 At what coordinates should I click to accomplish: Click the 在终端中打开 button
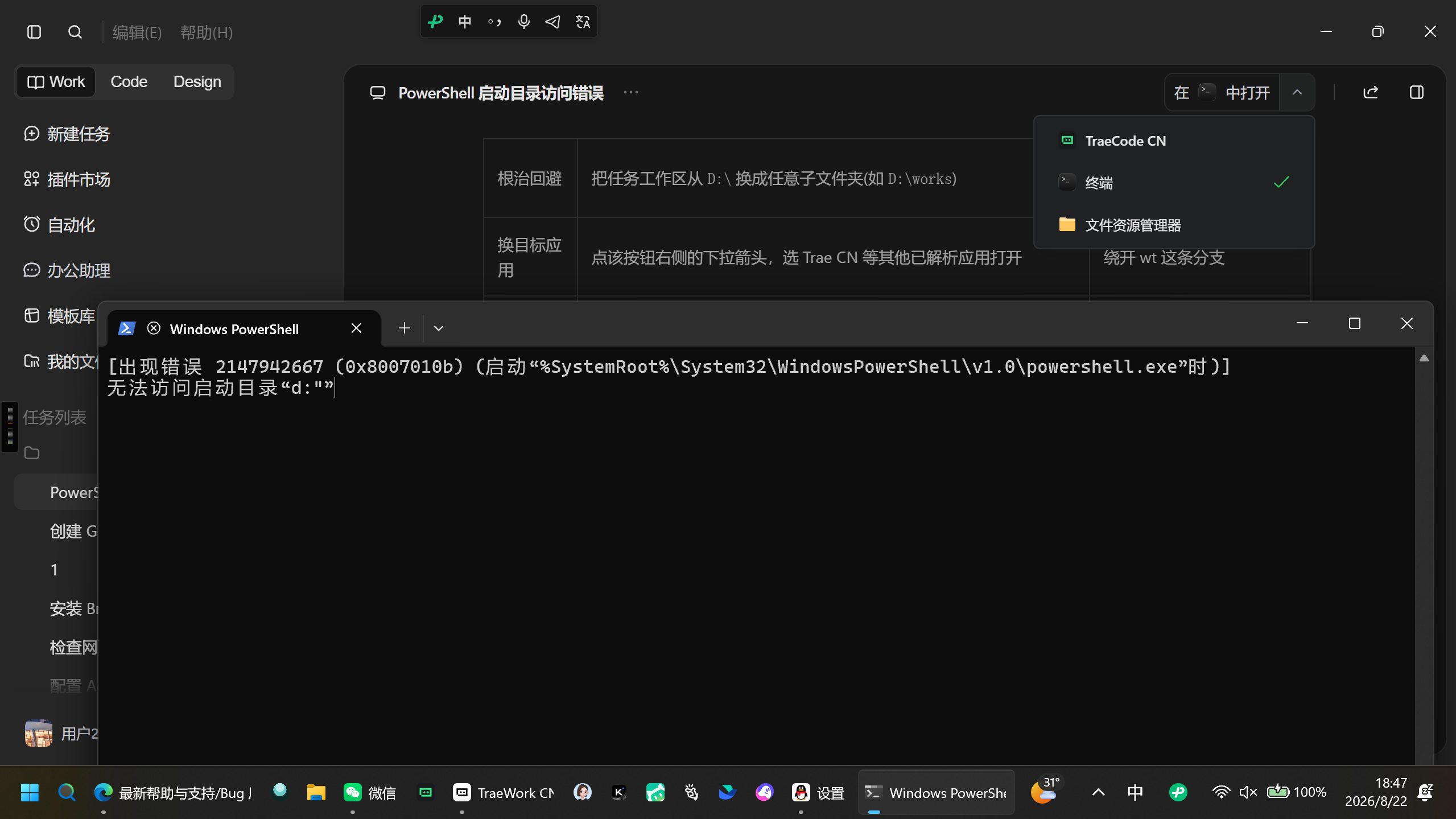(x=1222, y=92)
